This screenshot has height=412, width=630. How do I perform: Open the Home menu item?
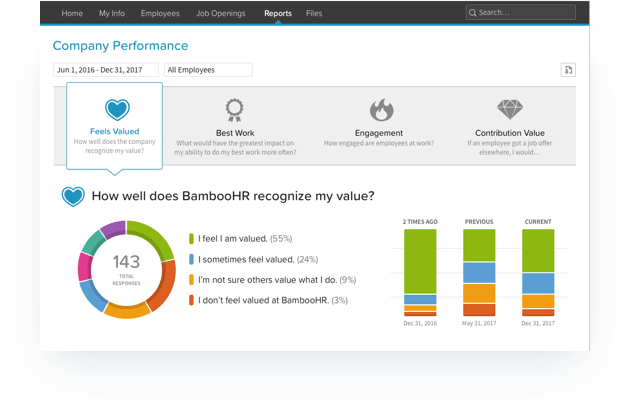pyautogui.click(x=72, y=13)
